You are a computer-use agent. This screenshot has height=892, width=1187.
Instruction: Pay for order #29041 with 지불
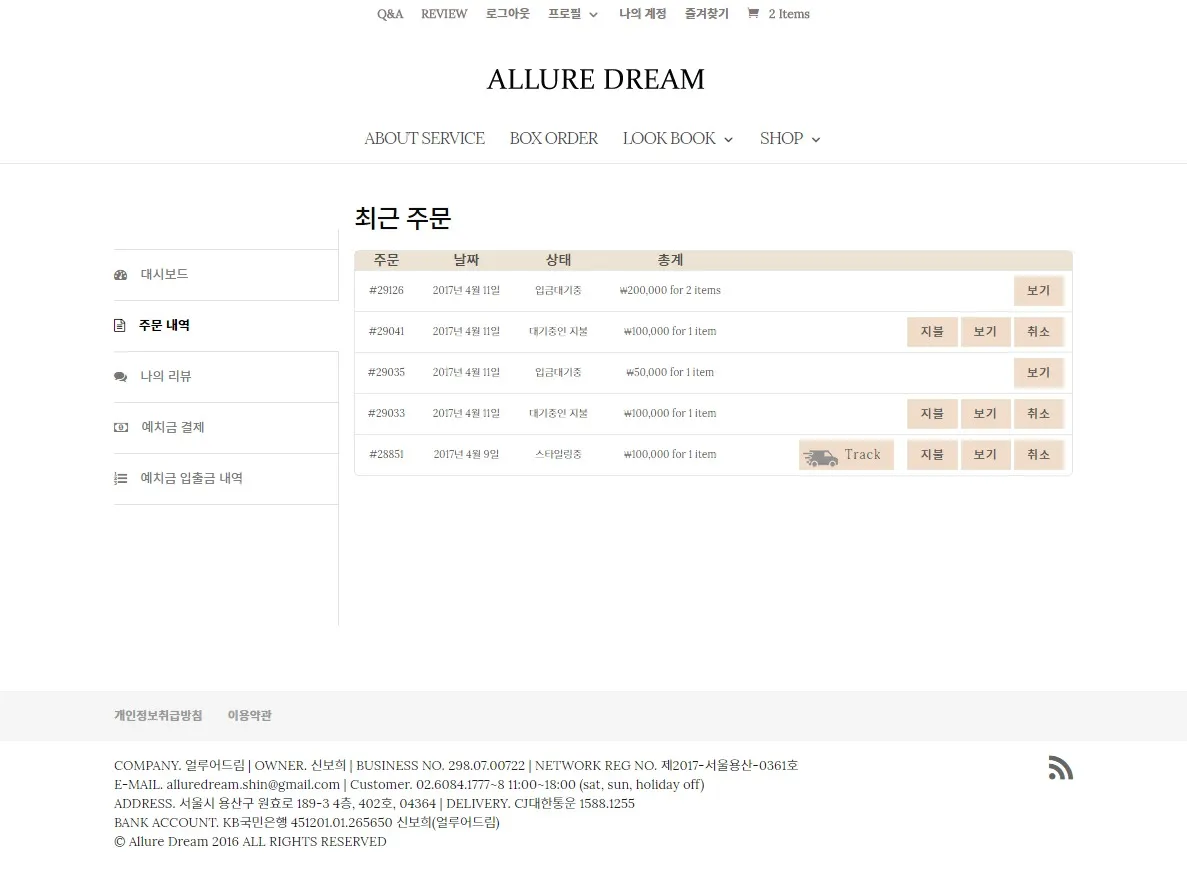click(x=932, y=332)
